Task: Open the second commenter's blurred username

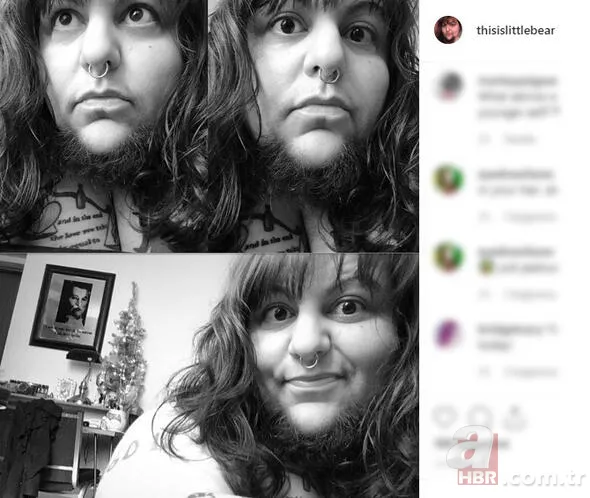Action: point(514,174)
